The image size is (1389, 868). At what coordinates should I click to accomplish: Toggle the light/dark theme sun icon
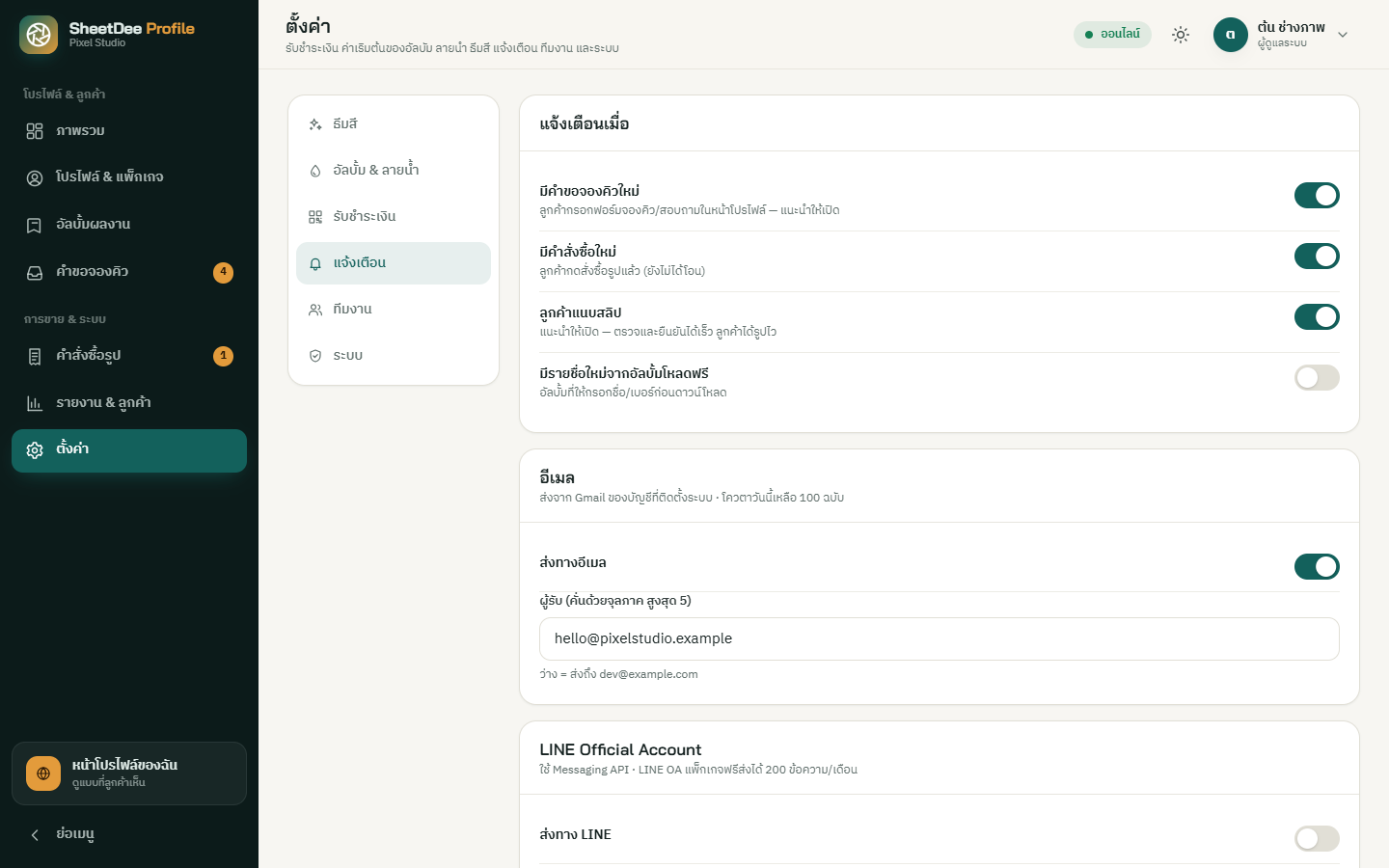click(1181, 35)
